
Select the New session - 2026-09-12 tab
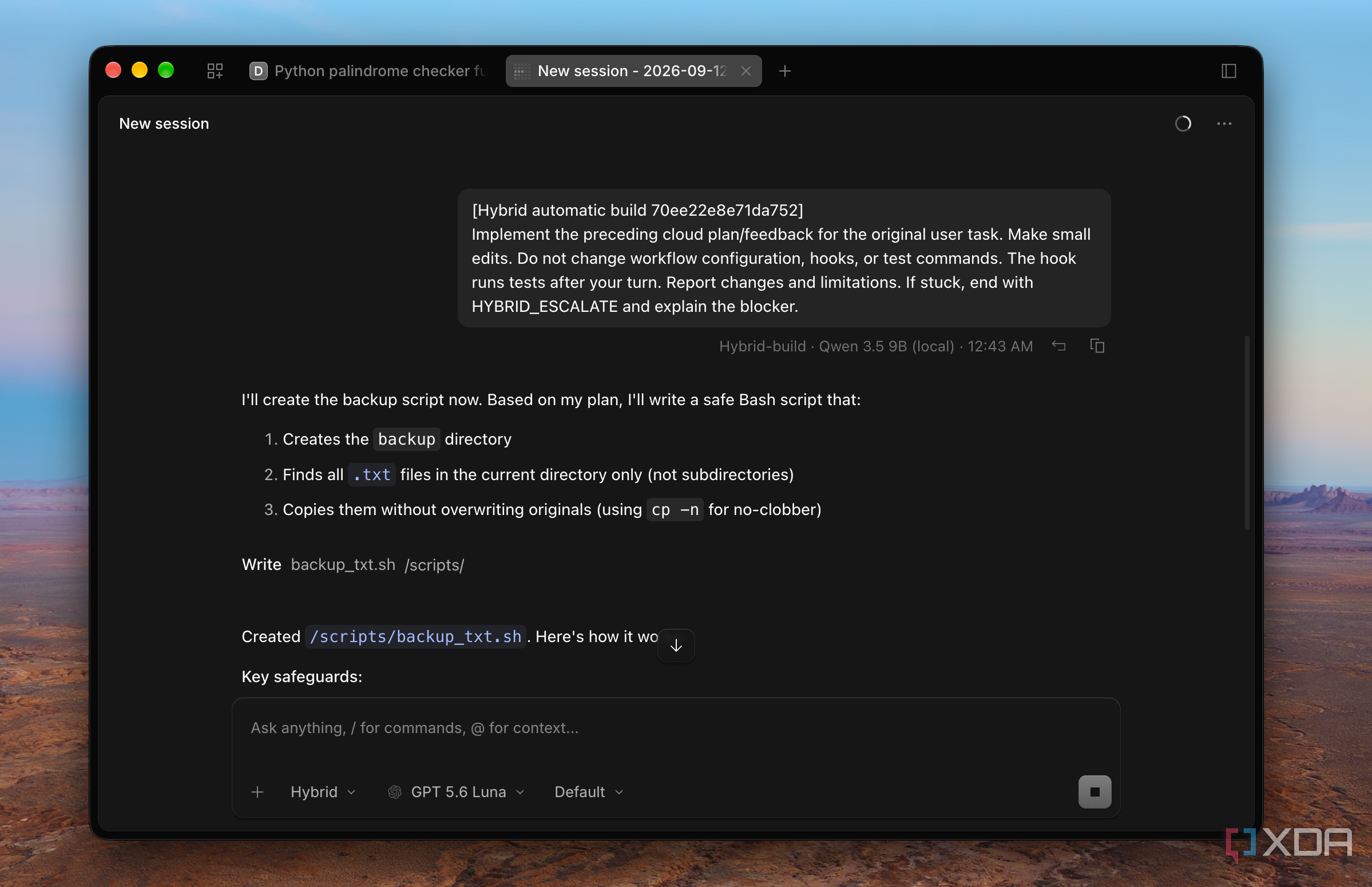(x=633, y=71)
